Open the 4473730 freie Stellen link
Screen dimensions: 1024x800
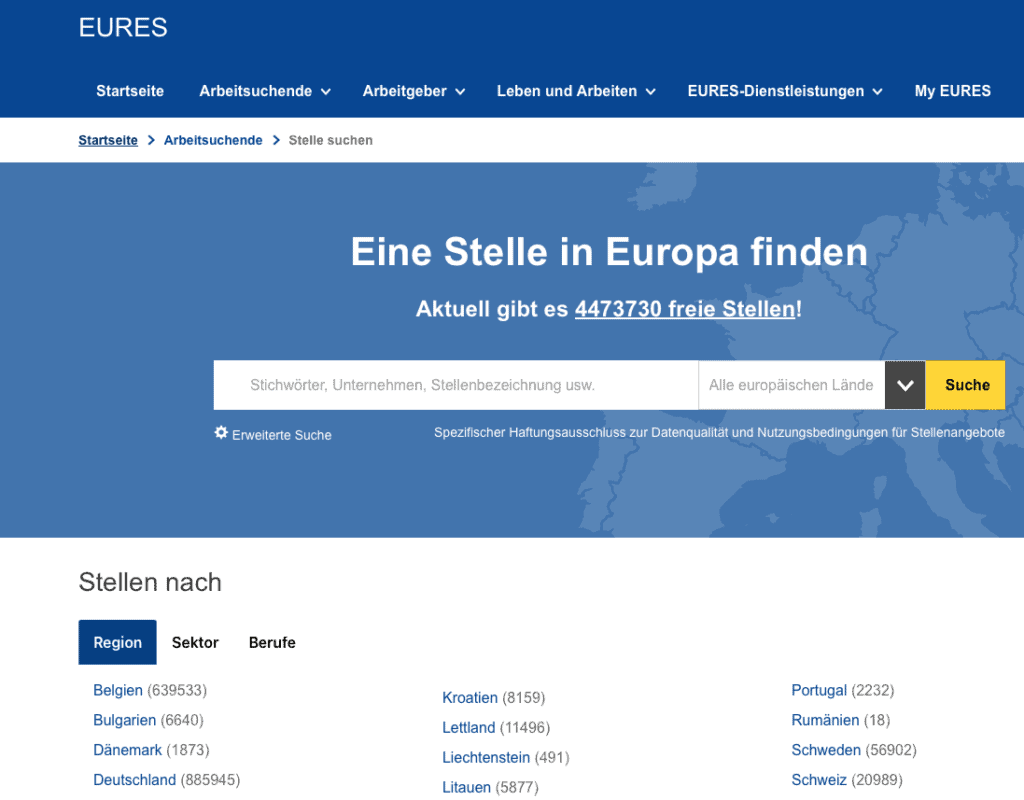point(685,309)
